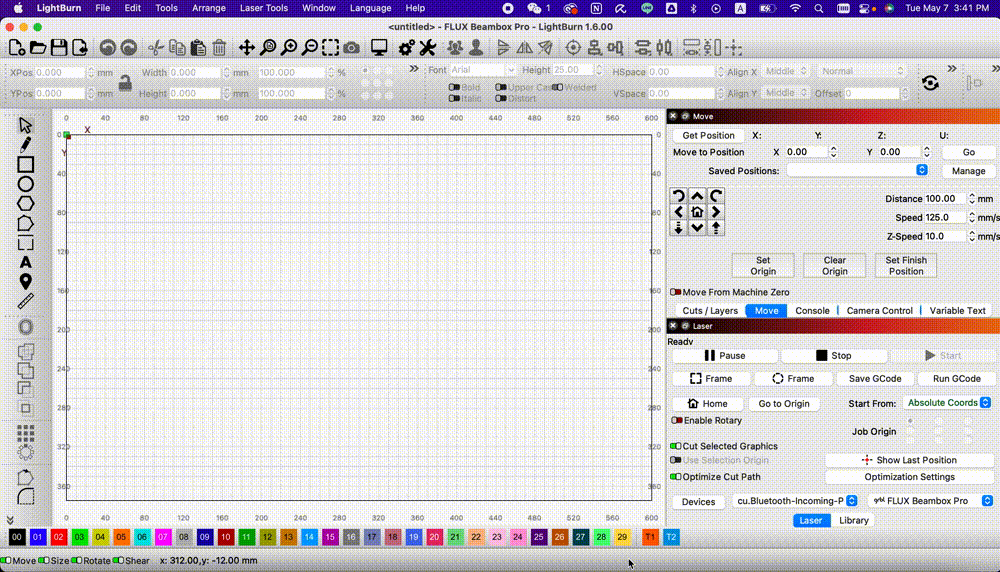Toggle Move From Machine Zero switch
Screen dimensions: 1000x572
[676, 292]
